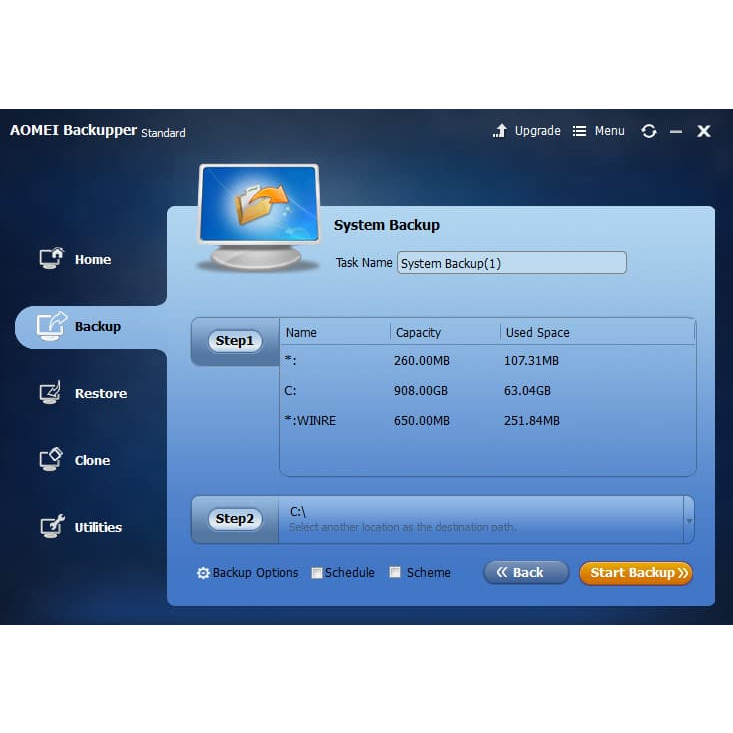Click the Home sidebar icon

tap(51, 258)
